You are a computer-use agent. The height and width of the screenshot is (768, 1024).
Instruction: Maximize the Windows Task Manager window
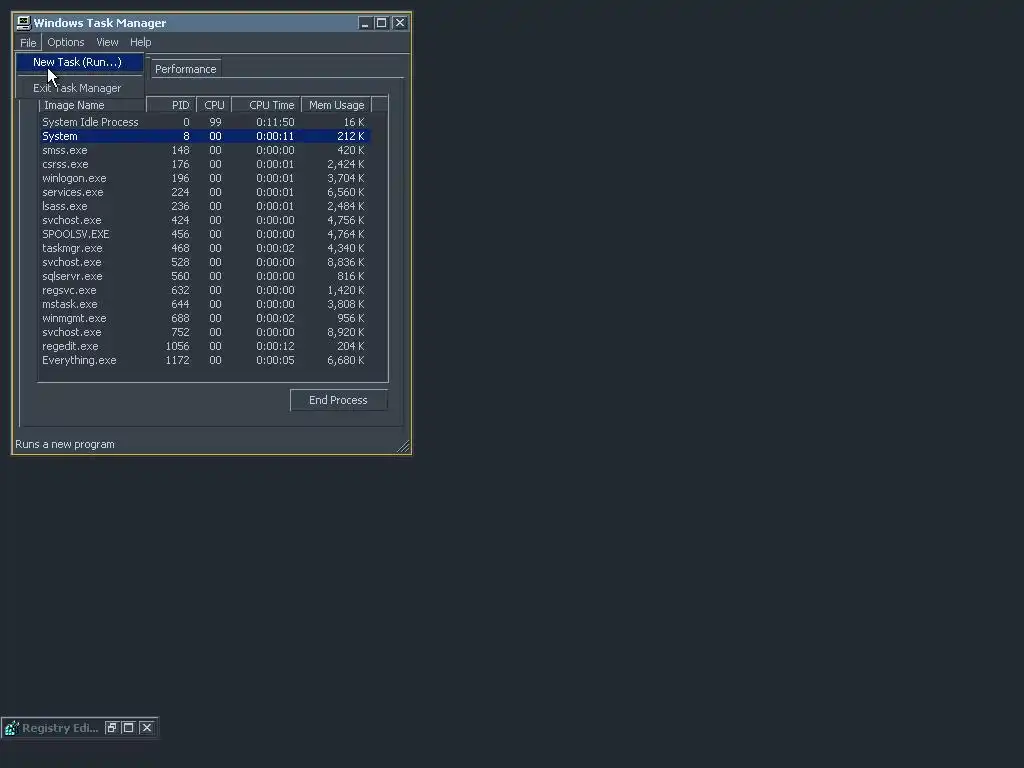point(381,23)
